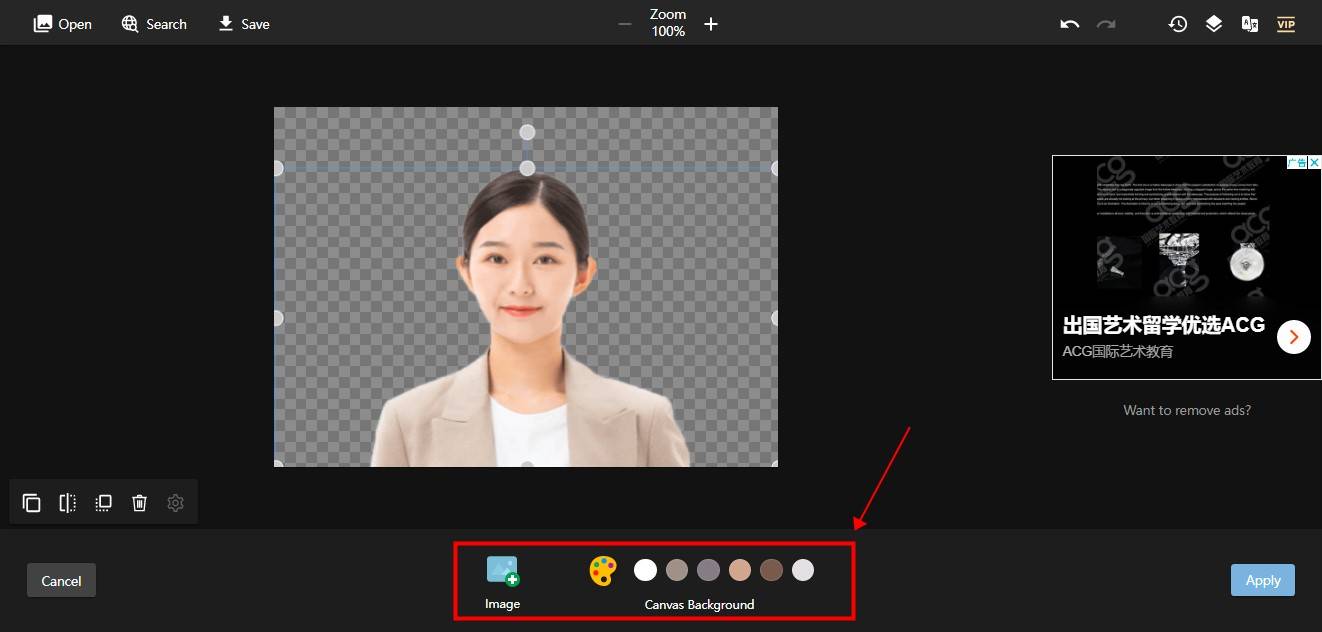The image size is (1322, 632).
Task: Click the Want to remove ads link
Action: [1187, 410]
